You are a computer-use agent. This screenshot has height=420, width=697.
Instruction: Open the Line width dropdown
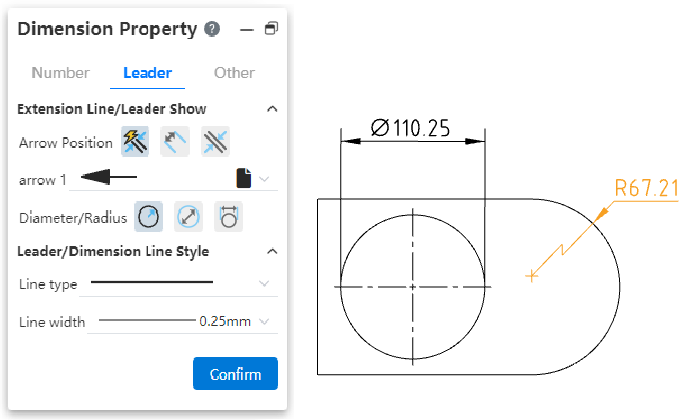pos(264,322)
